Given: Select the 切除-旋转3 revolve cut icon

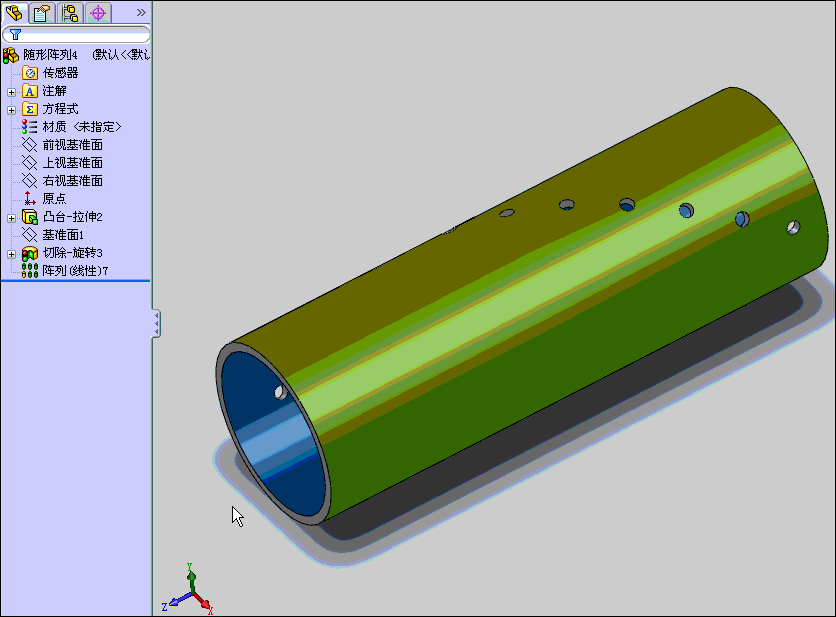Looking at the screenshot, I should click(30, 253).
